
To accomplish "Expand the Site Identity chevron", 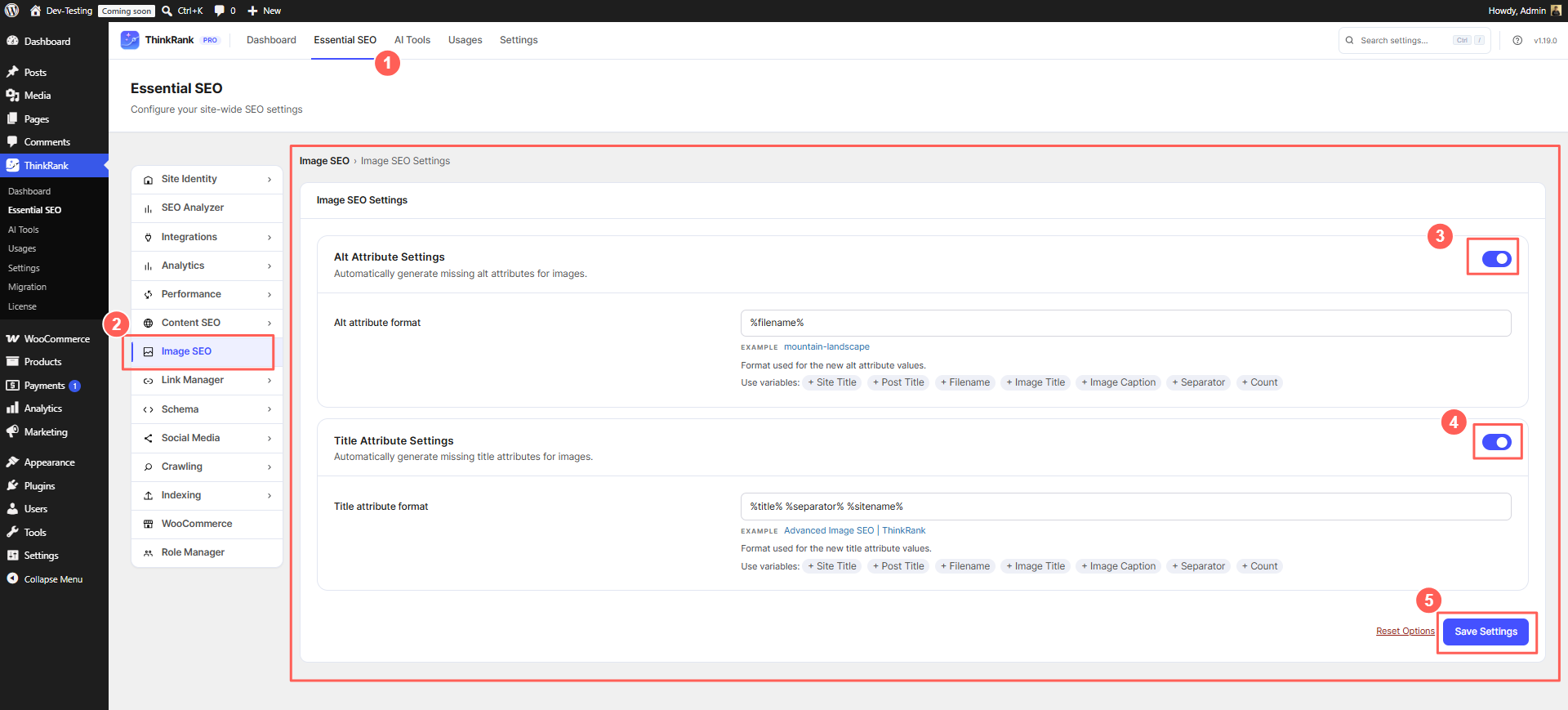I will [x=269, y=180].
